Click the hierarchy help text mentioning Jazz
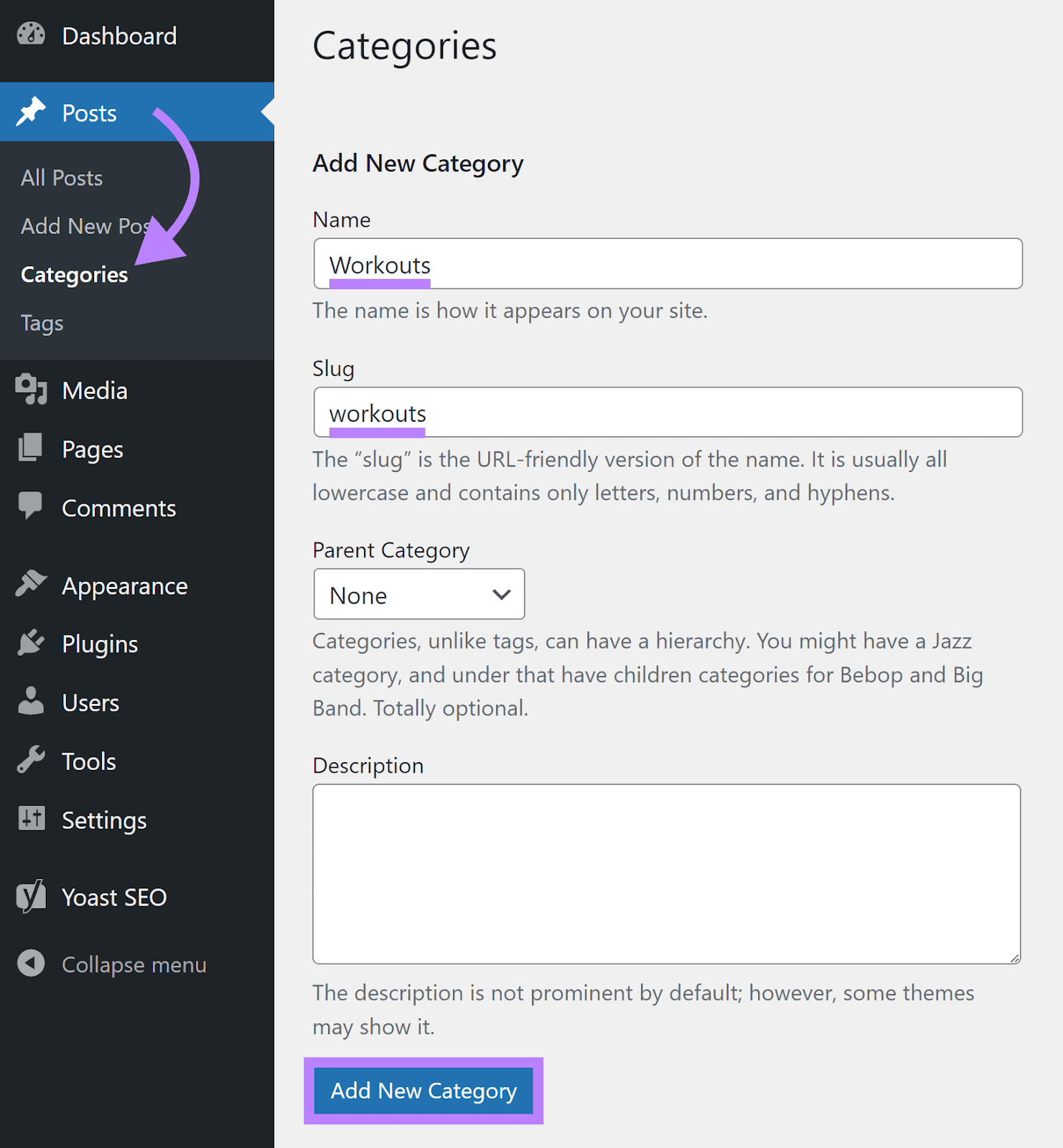1063x1148 pixels. (647, 674)
